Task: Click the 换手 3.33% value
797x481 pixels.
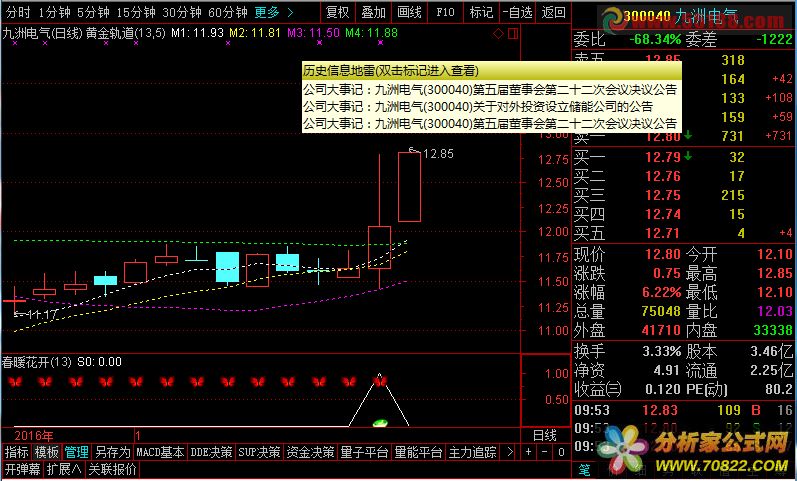Action: point(661,351)
